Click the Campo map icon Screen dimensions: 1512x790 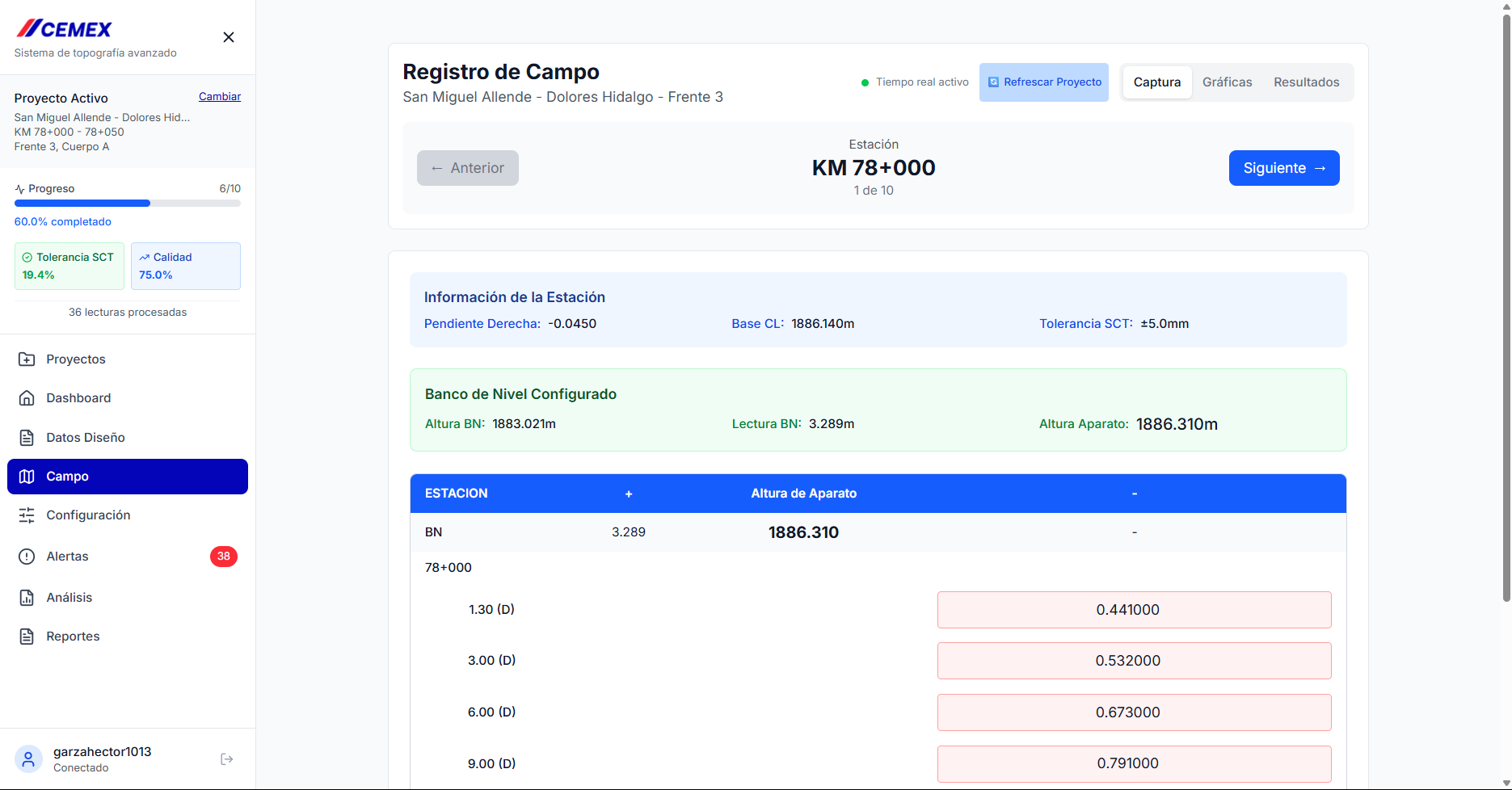[x=27, y=477]
